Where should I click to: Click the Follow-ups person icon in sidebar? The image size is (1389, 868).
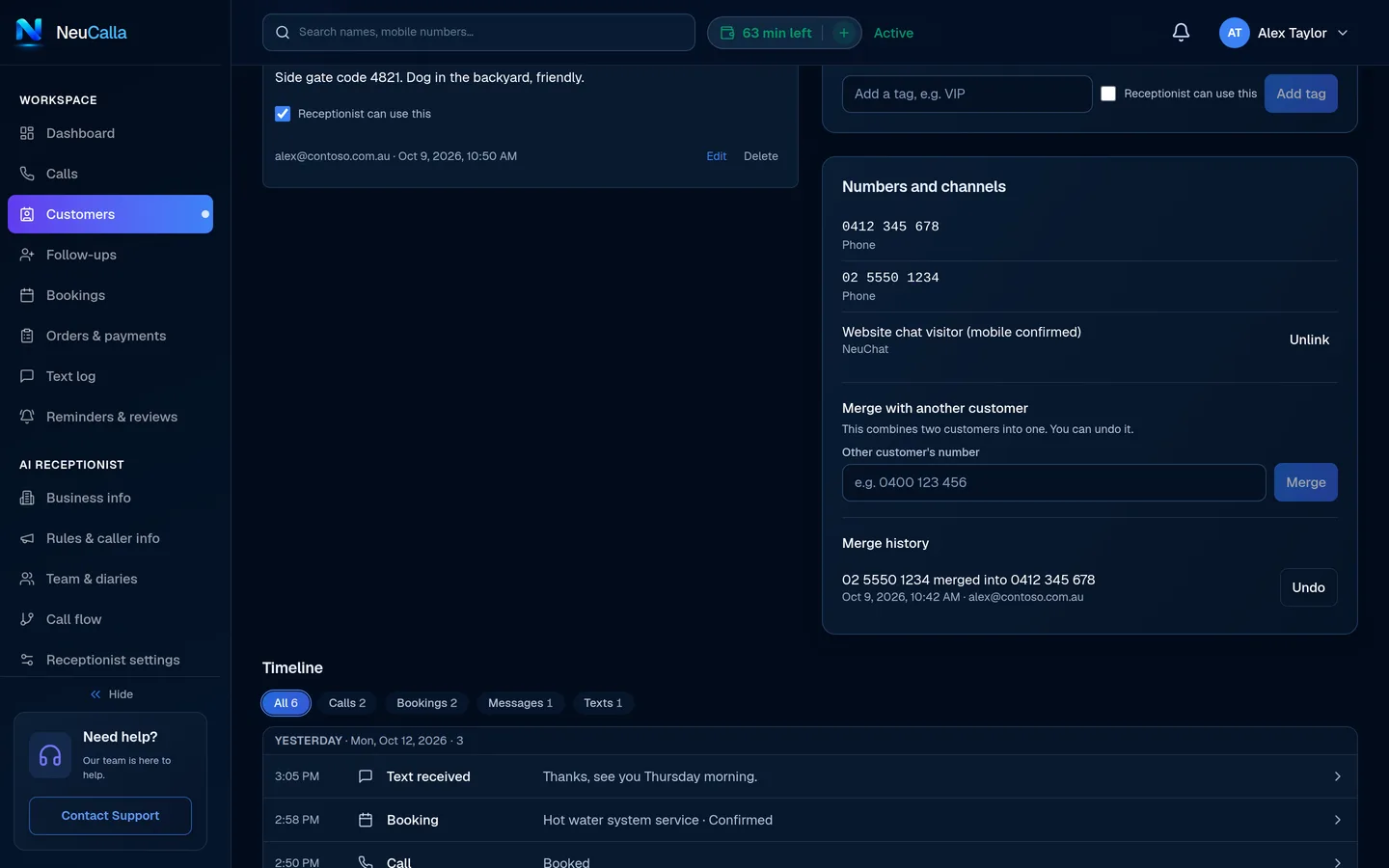[27, 255]
